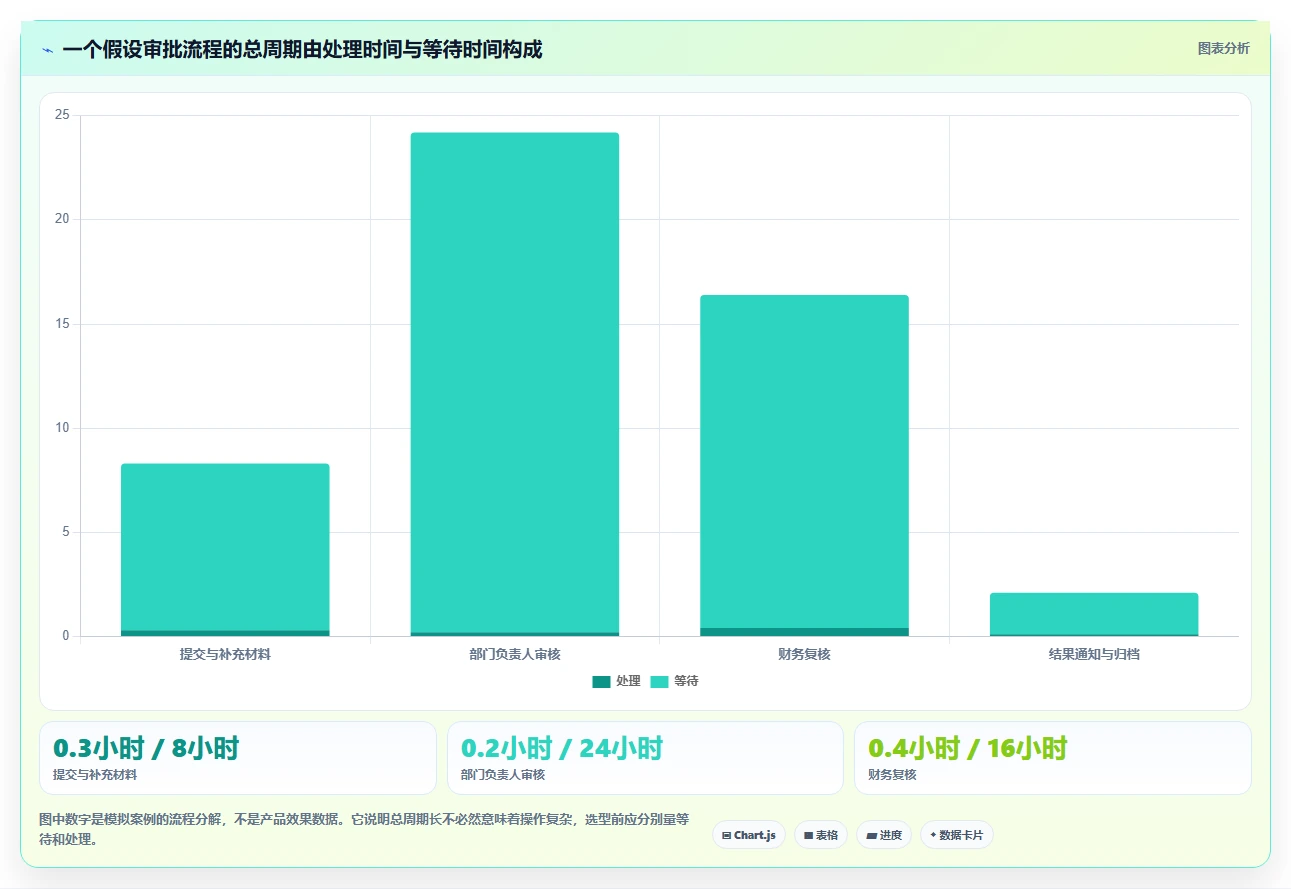Click 财务复核 caption in the data card
The image size is (1291, 889).
tap(892, 775)
